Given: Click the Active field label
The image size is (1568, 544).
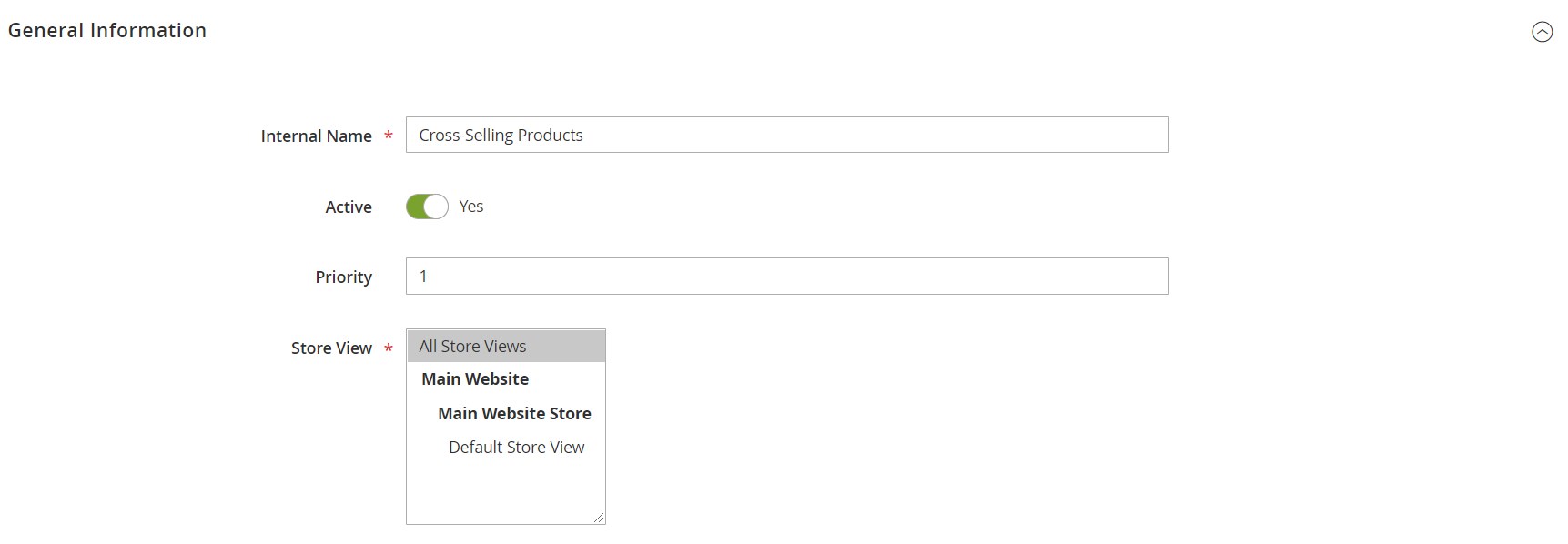Looking at the screenshot, I should click(349, 207).
